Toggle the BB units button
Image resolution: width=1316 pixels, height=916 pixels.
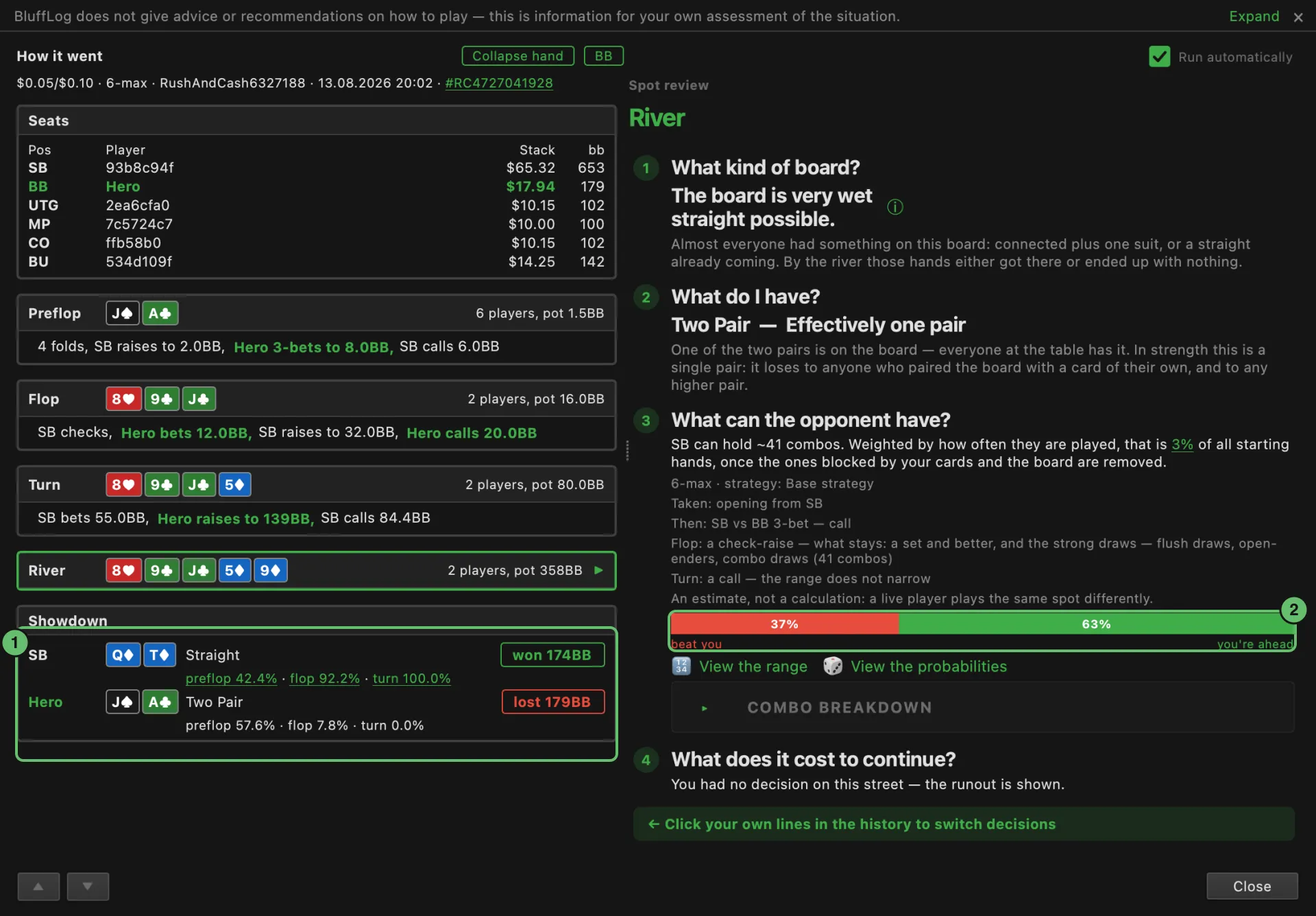click(603, 55)
